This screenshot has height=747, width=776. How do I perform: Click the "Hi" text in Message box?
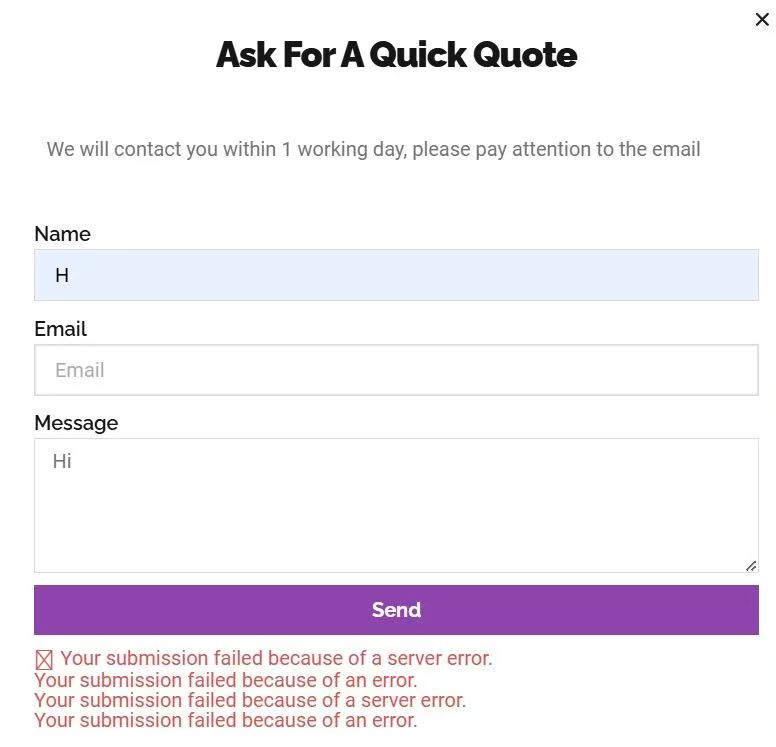(62, 462)
